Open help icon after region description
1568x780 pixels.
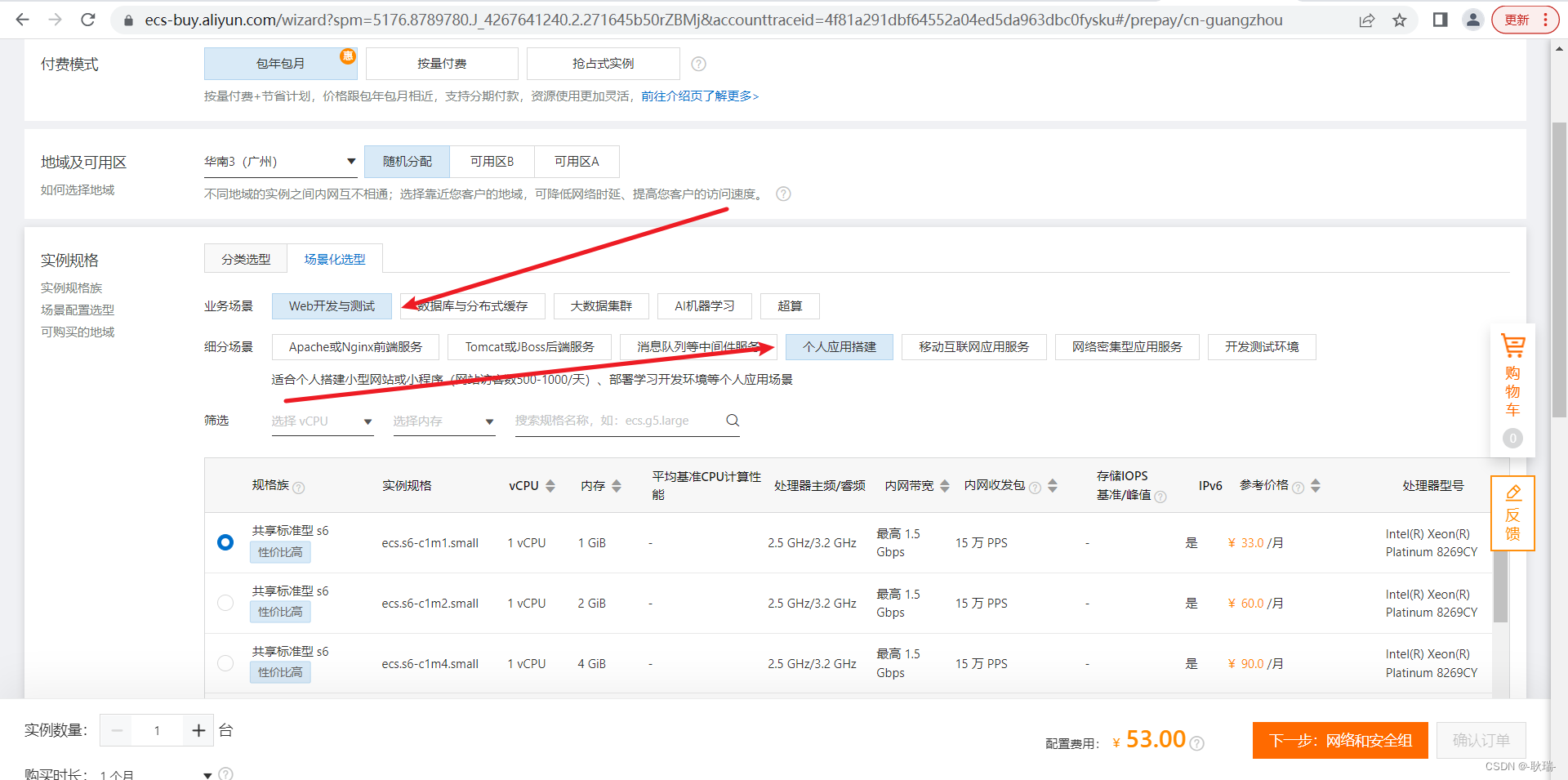[783, 194]
